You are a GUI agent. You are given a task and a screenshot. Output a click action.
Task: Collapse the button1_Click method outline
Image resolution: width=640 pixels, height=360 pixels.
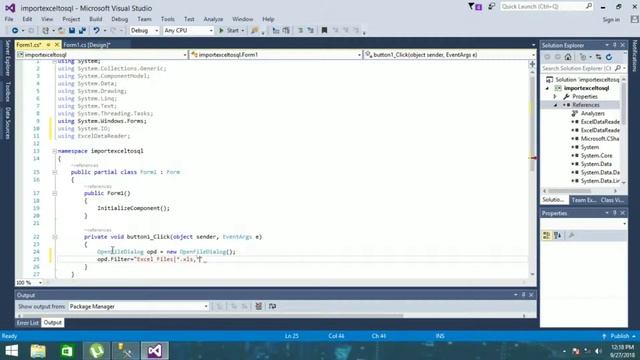coord(54,237)
